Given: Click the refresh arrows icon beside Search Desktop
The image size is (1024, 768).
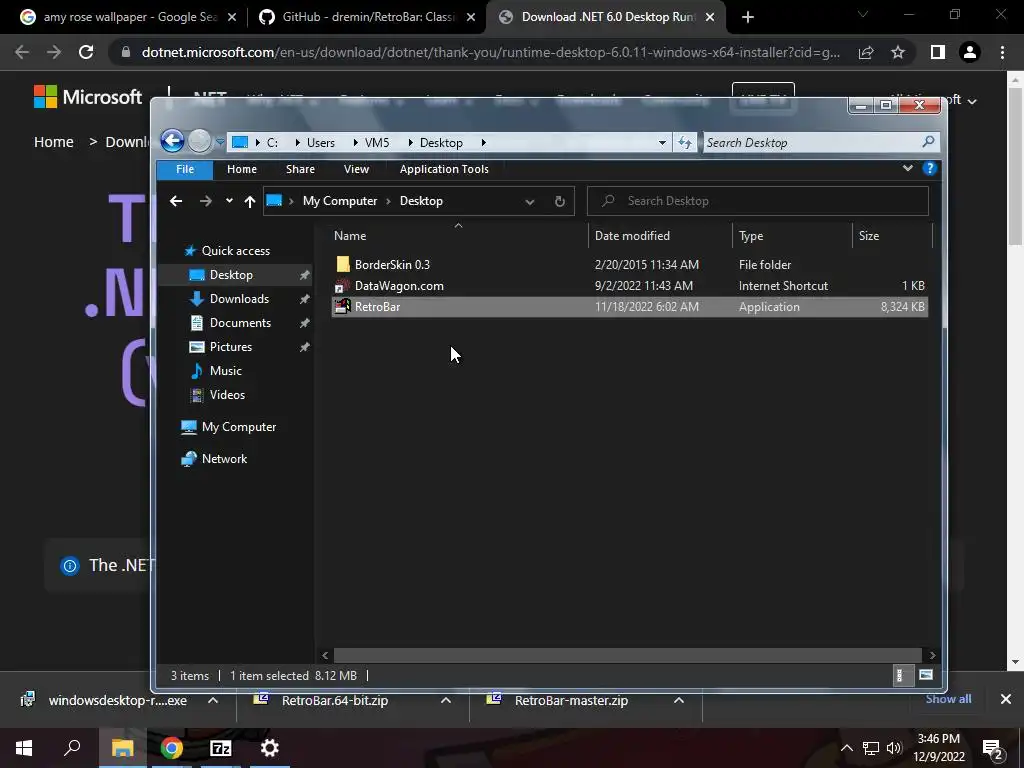Looking at the screenshot, I should (x=684, y=142).
